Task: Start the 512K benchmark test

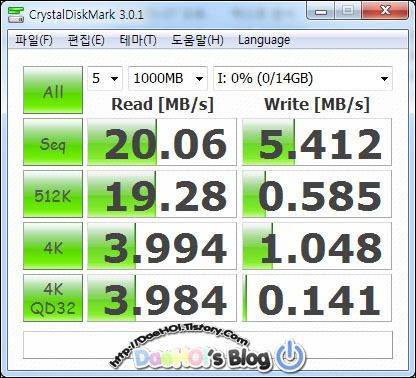Action: point(53,194)
